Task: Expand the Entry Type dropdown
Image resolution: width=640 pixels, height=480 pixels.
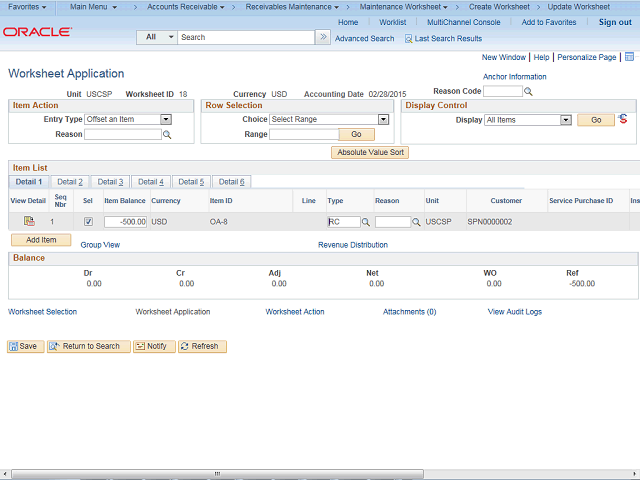Action: click(x=166, y=119)
